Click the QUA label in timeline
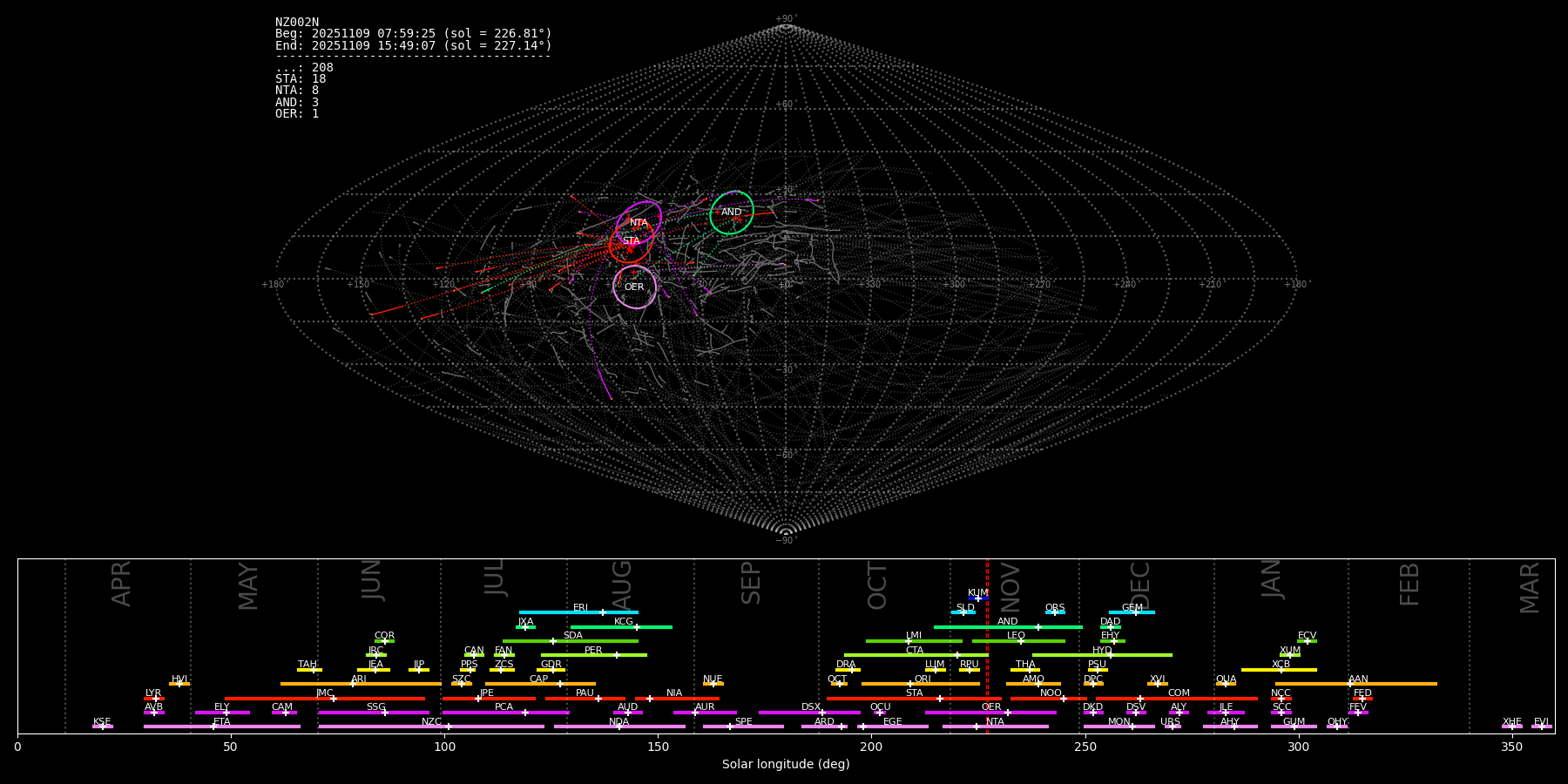This screenshot has height=784, width=1568. (1226, 679)
